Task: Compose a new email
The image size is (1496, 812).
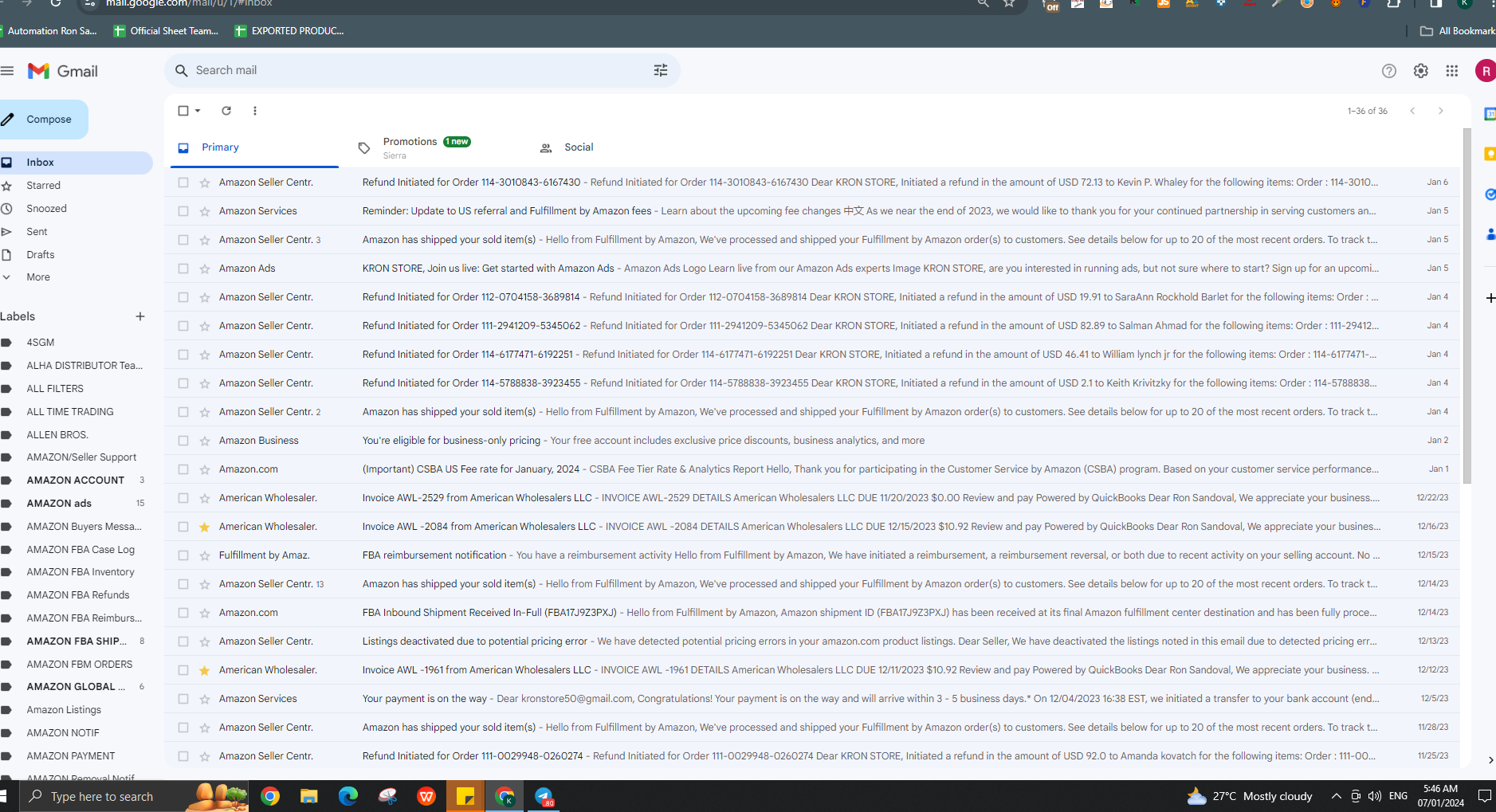Action: click(x=44, y=120)
